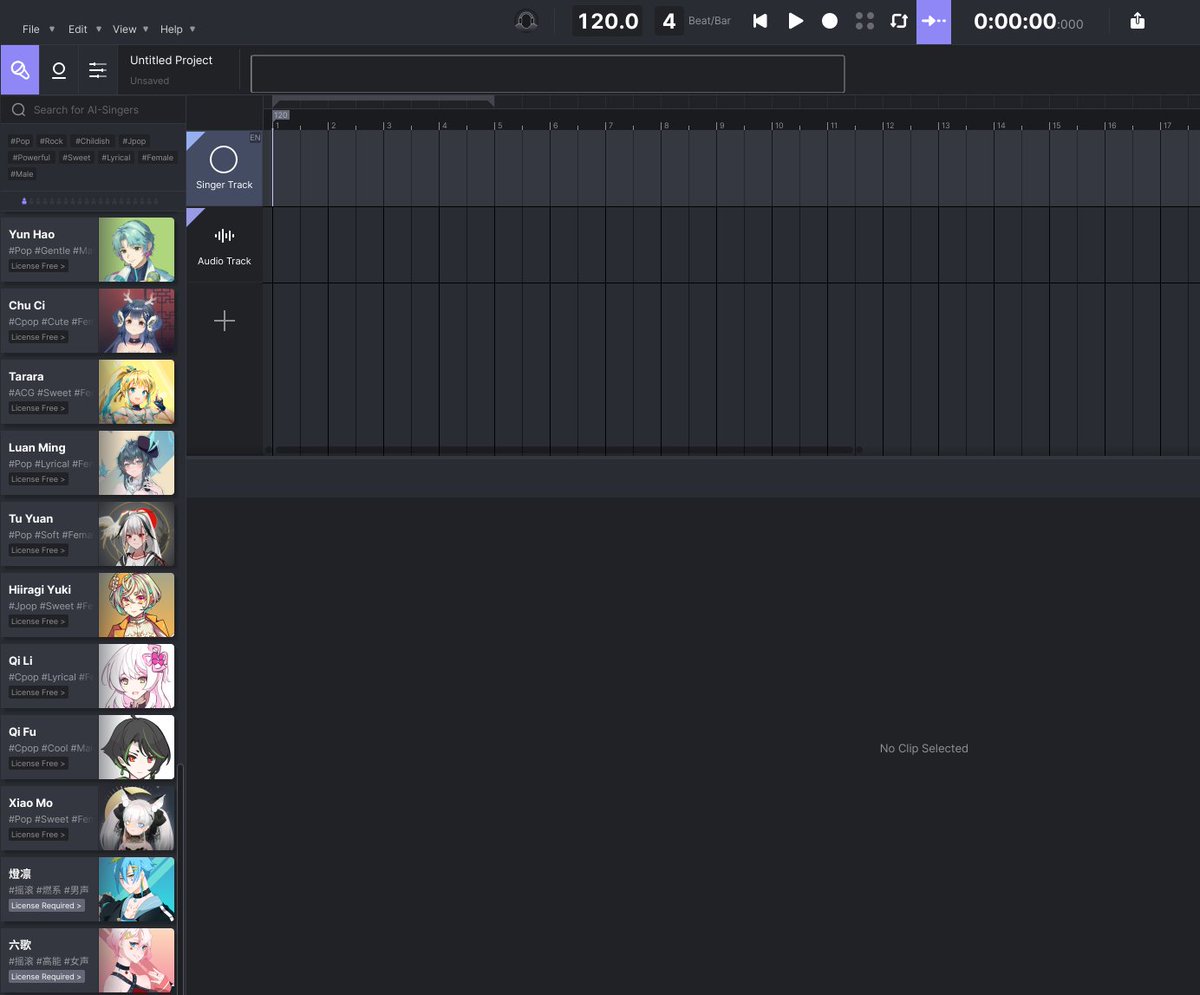Toggle the #Female tag filter
The image size is (1200, 995).
[157, 157]
